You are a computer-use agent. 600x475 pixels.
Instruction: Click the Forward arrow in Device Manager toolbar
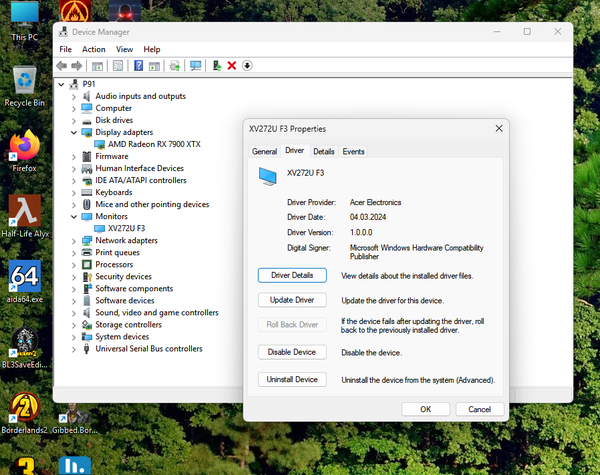coord(77,66)
